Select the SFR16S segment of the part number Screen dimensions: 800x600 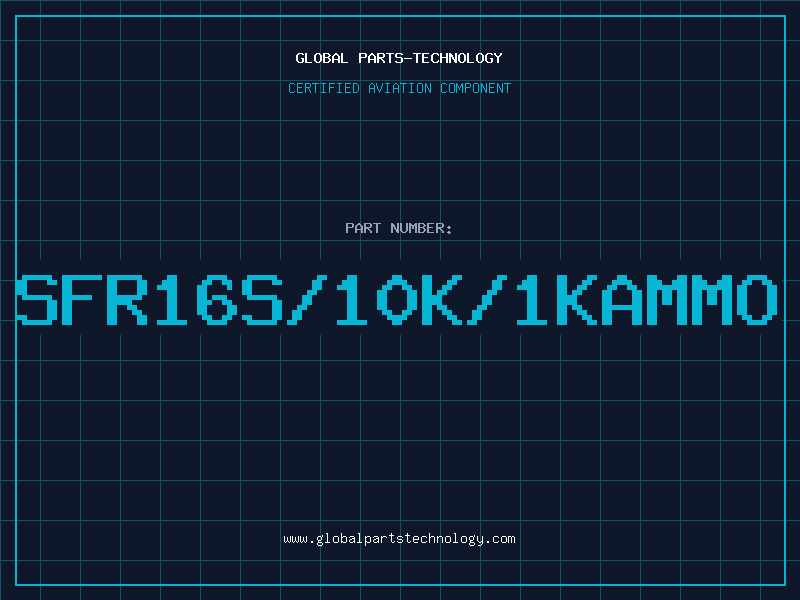149,299
